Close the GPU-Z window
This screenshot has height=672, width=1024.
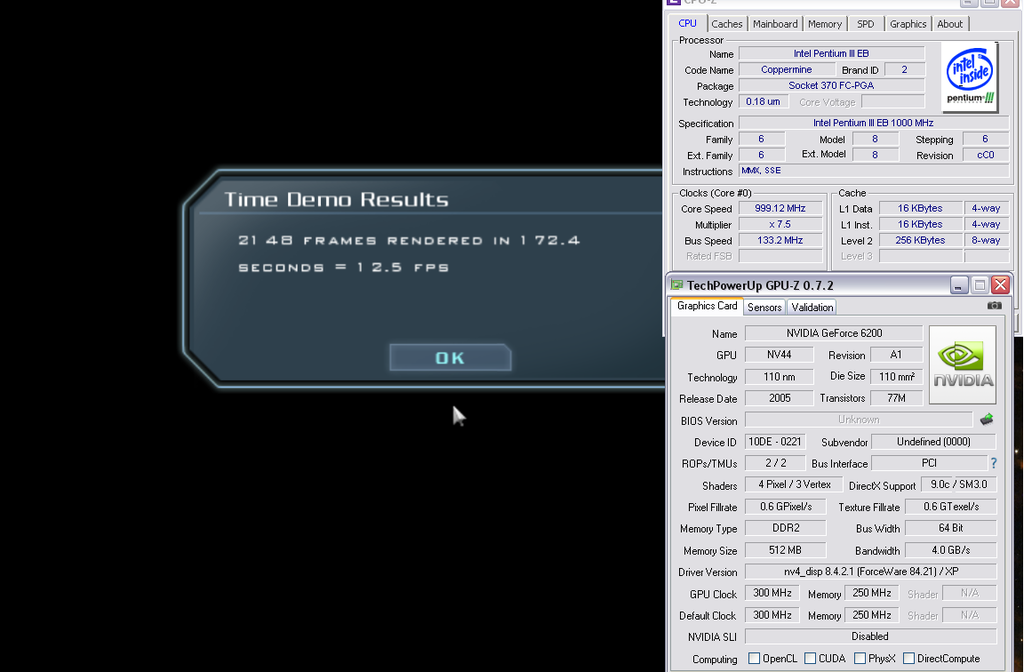coord(1000,285)
